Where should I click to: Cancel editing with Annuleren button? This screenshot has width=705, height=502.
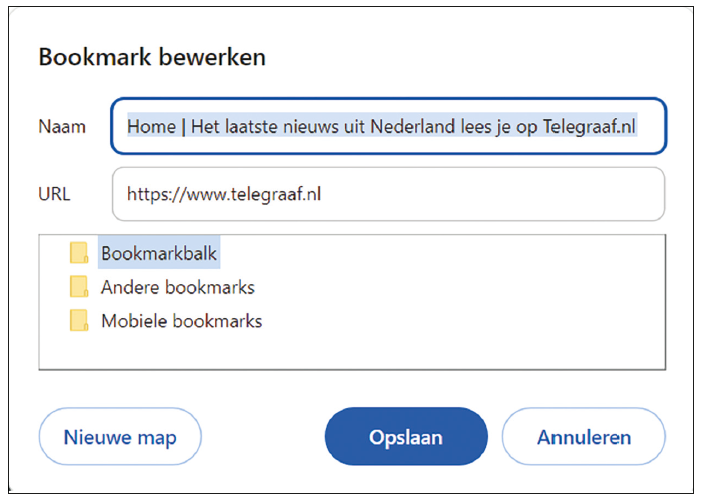(584, 437)
